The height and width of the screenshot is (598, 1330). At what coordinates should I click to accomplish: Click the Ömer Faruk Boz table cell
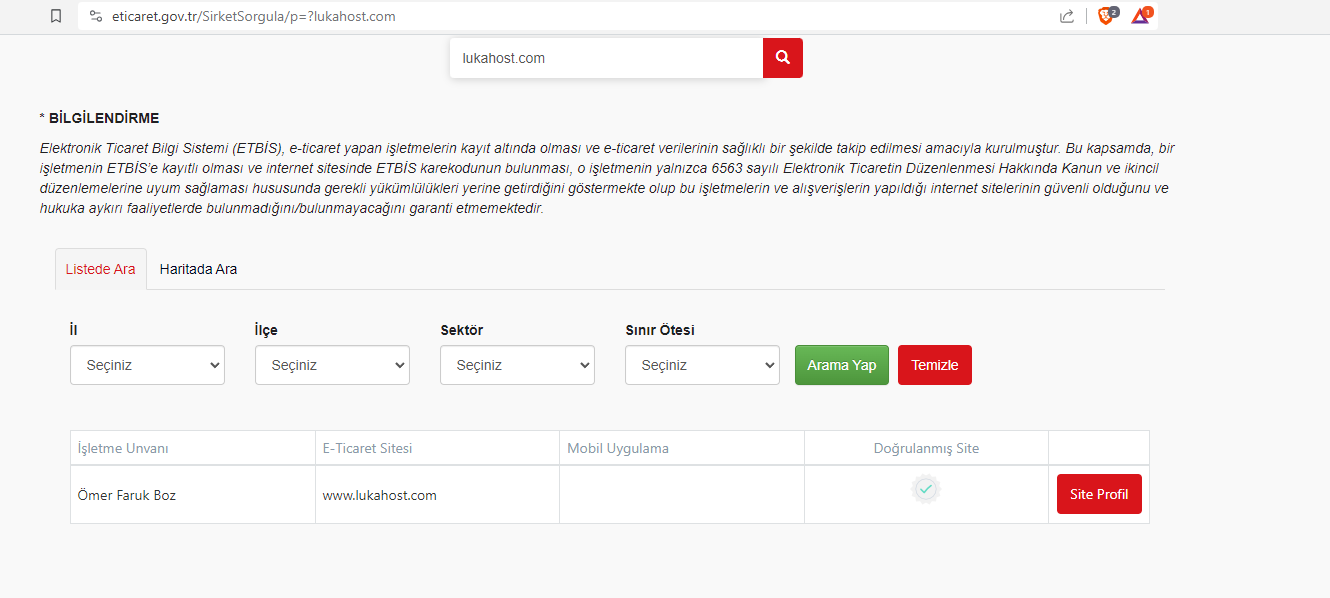(192, 494)
